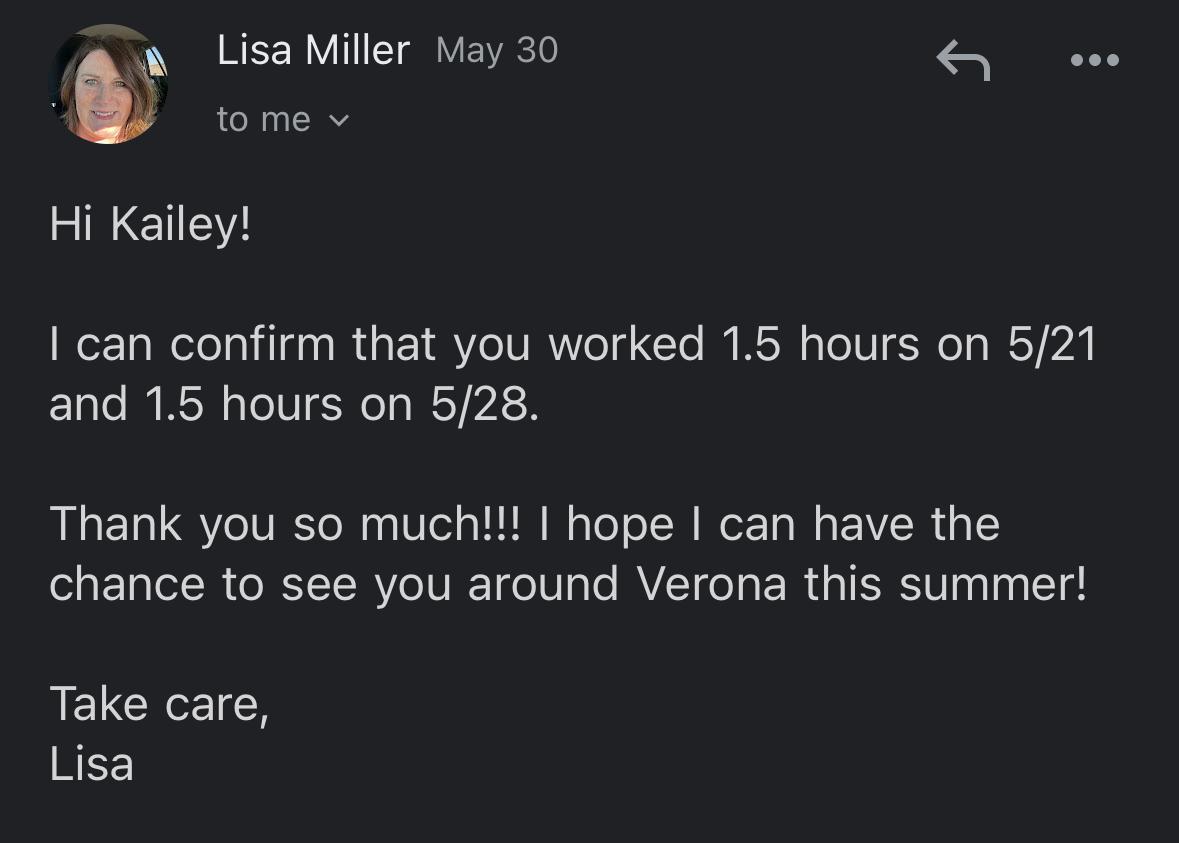Click the "Lisa" signature at the bottom
This screenshot has width=1179, height=843.
(x=91, y=765)
